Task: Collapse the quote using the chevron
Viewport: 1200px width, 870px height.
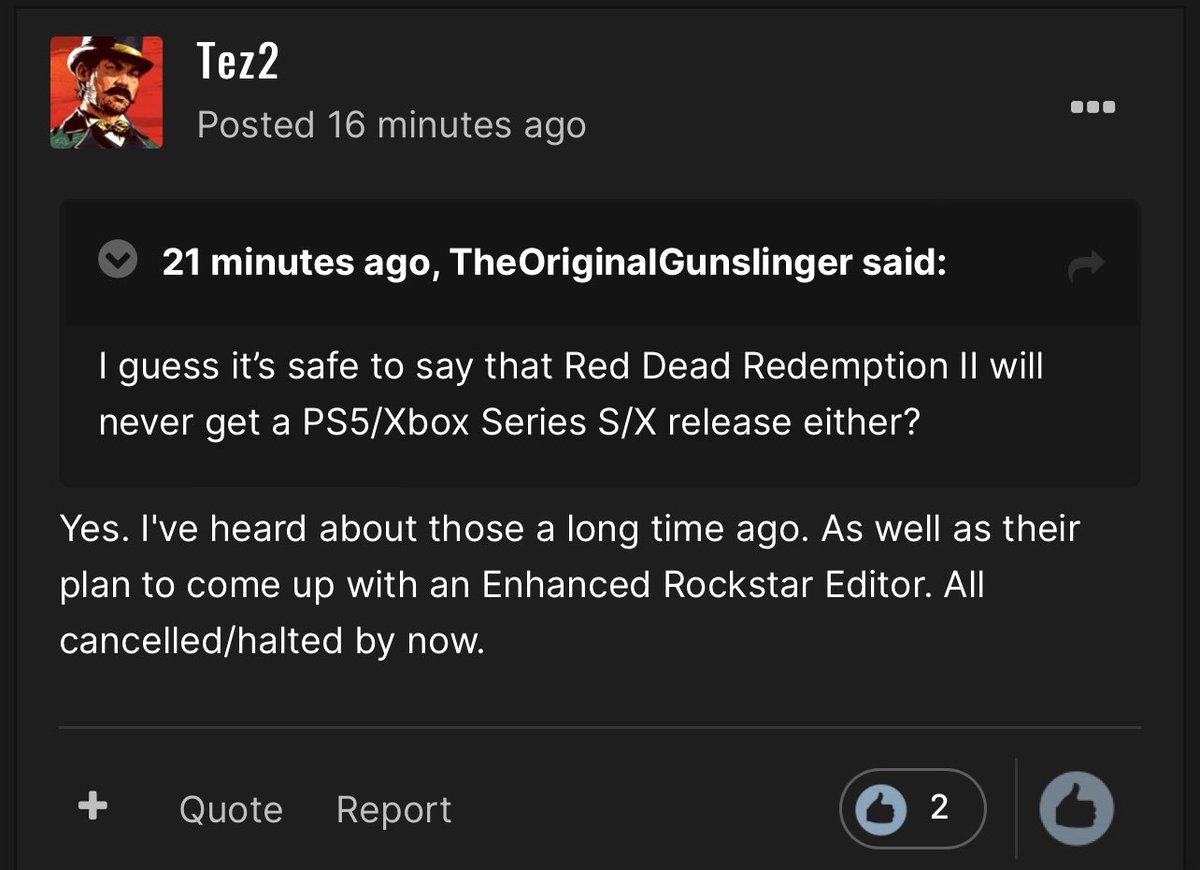Action: click(119, 262)
